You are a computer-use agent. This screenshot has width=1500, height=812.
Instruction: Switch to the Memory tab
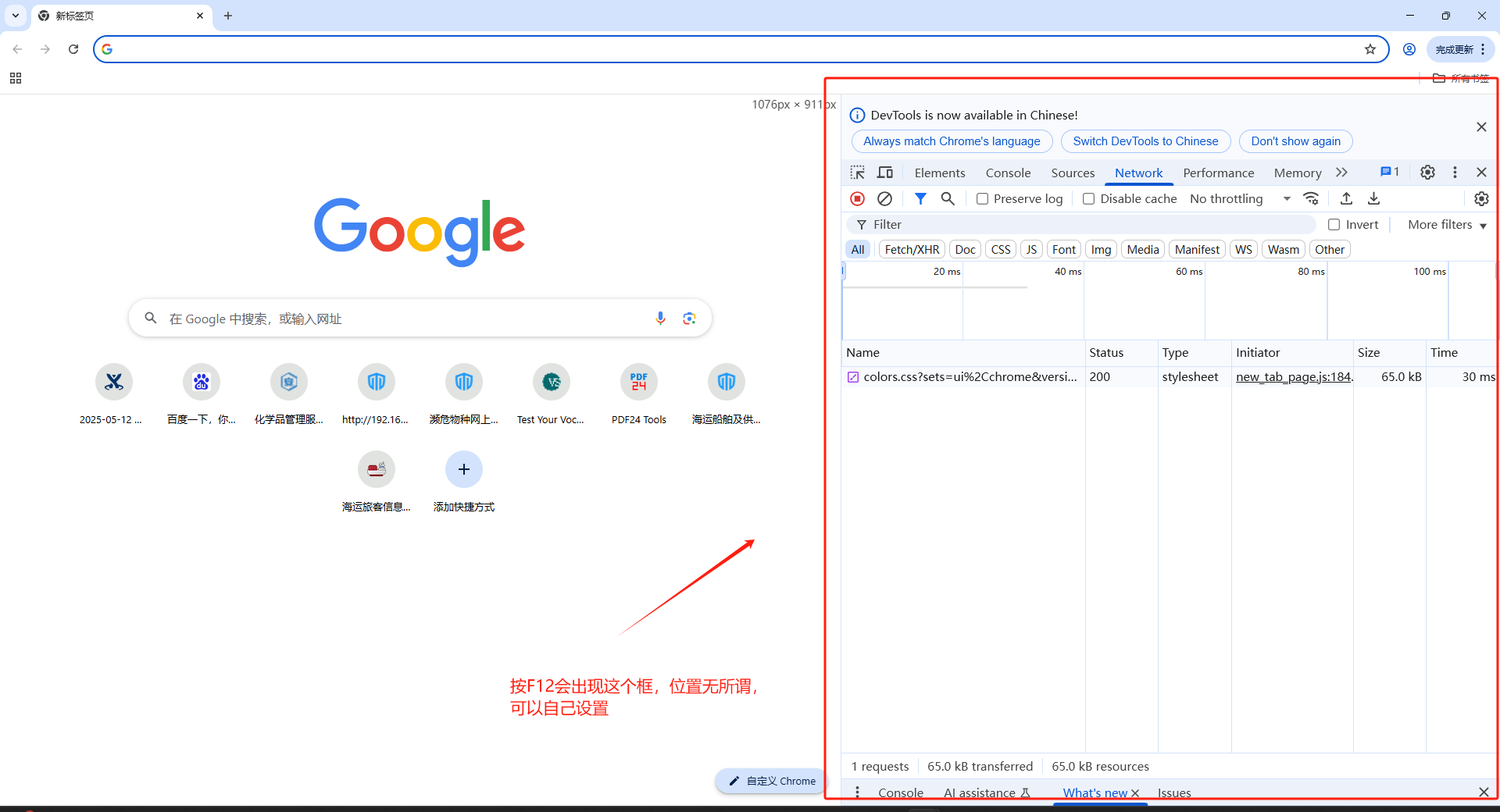point(1298,173)
